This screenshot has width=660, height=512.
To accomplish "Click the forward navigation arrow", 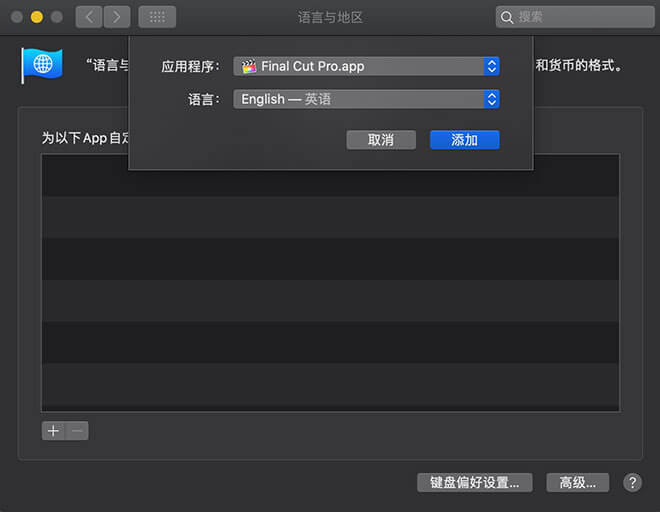I will click(117, 17).
